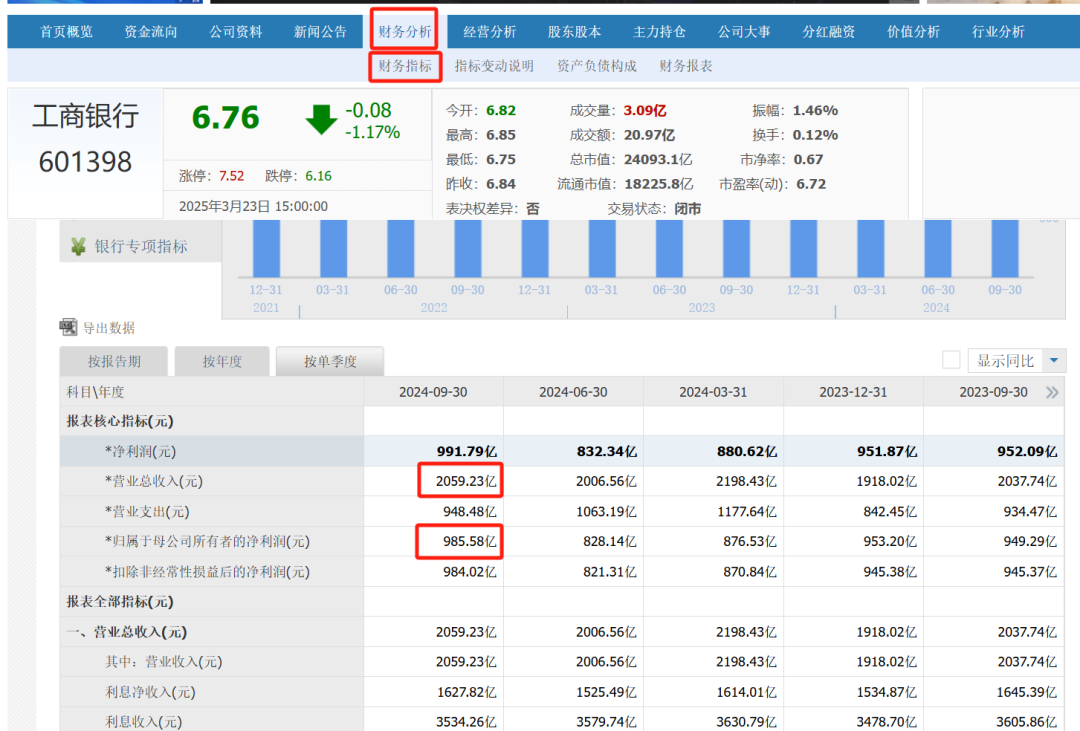Click the 银行专项指标 leaf icon
This screenshot has width=1080, height=731.
click(x=78, y=246)
